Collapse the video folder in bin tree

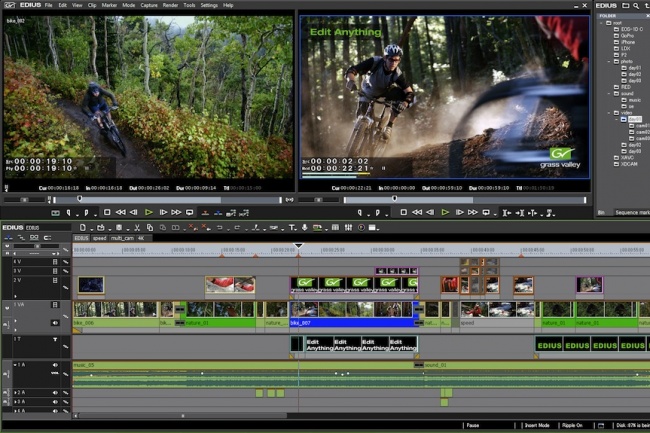click(x=609, y=113)
